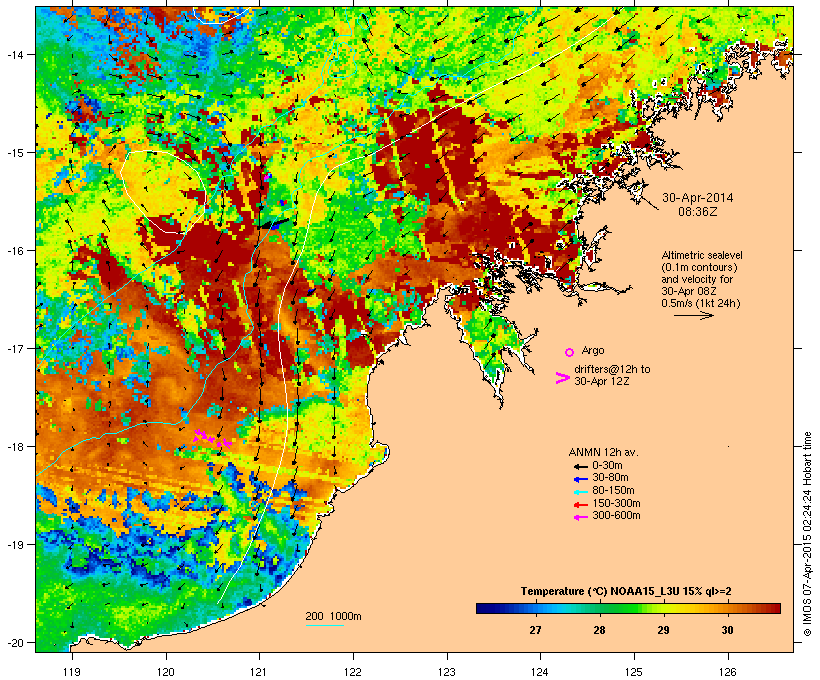Click the 300-600m depth label
Image resolution: width=820 pixels, height=680 pixels.
click(616, 516)
